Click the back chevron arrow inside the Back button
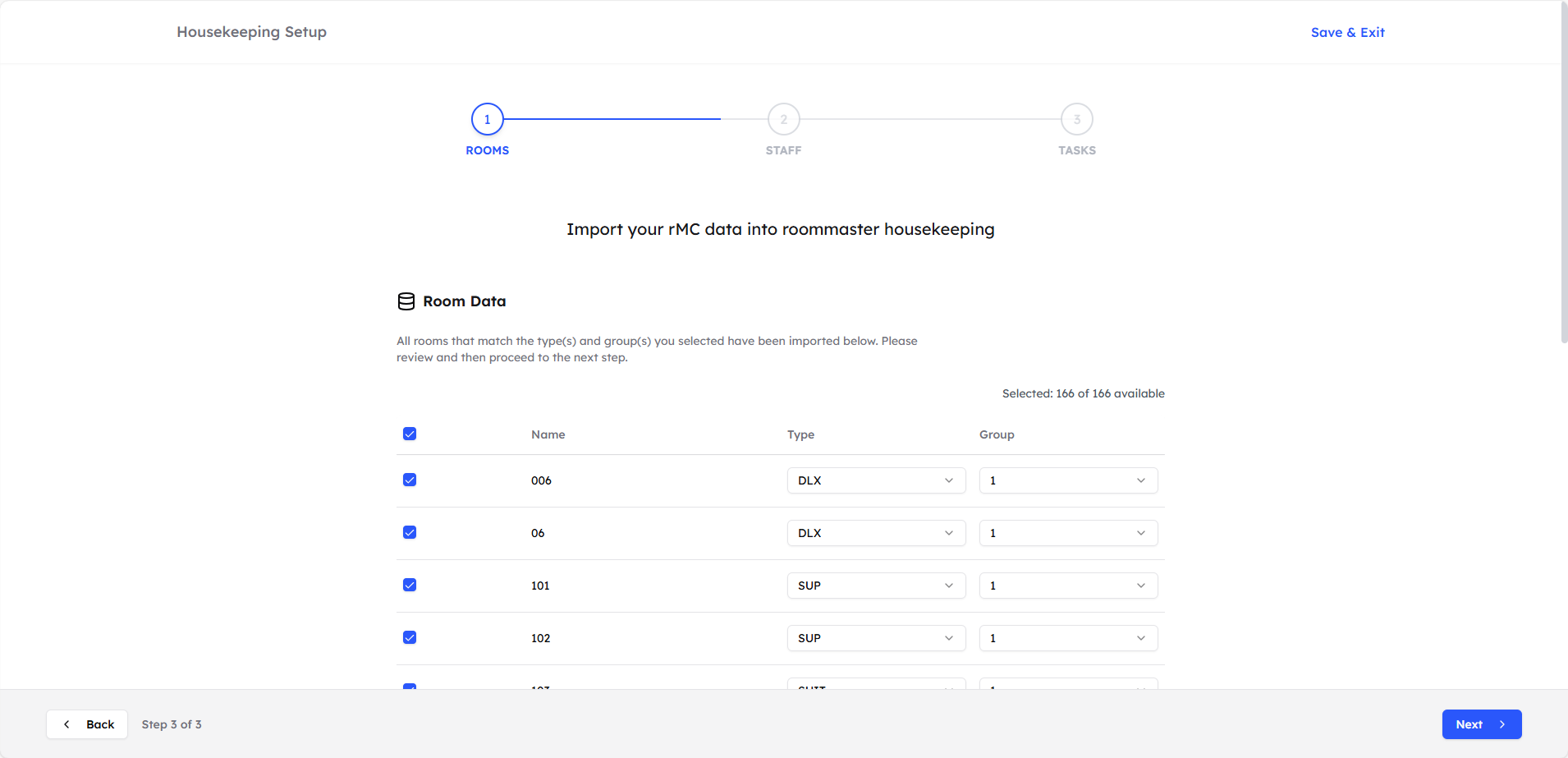The height and width of the screenshot is (758, 1568). pos(66,724)
